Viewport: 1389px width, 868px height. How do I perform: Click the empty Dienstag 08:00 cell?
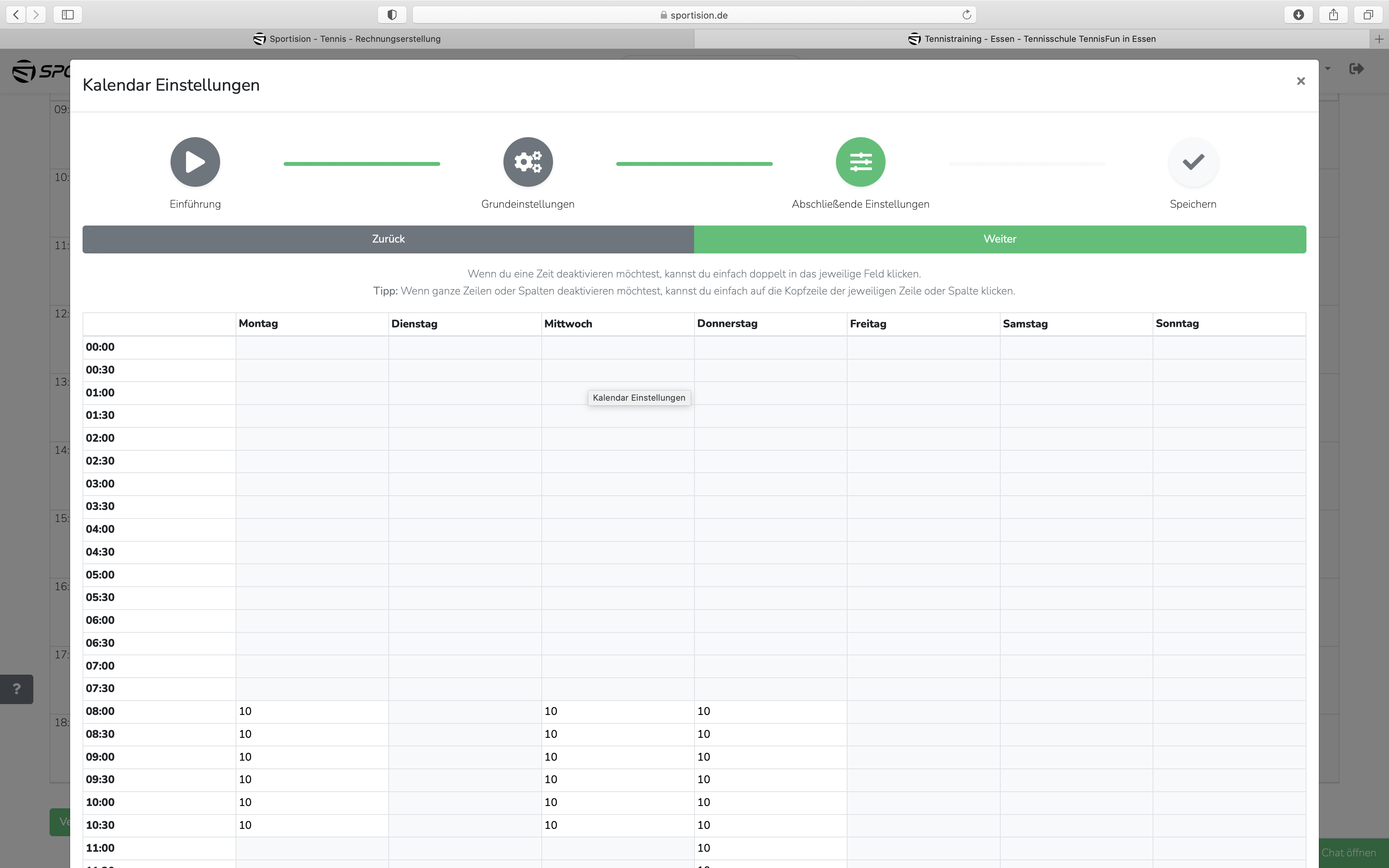[465, 712]
